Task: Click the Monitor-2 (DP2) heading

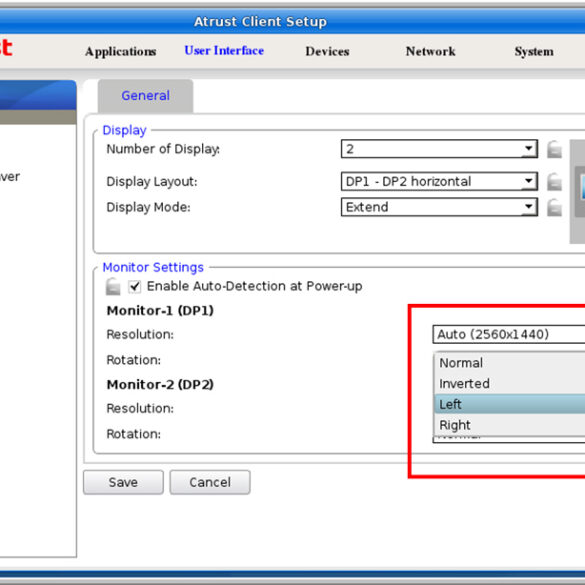Action: 160,384
